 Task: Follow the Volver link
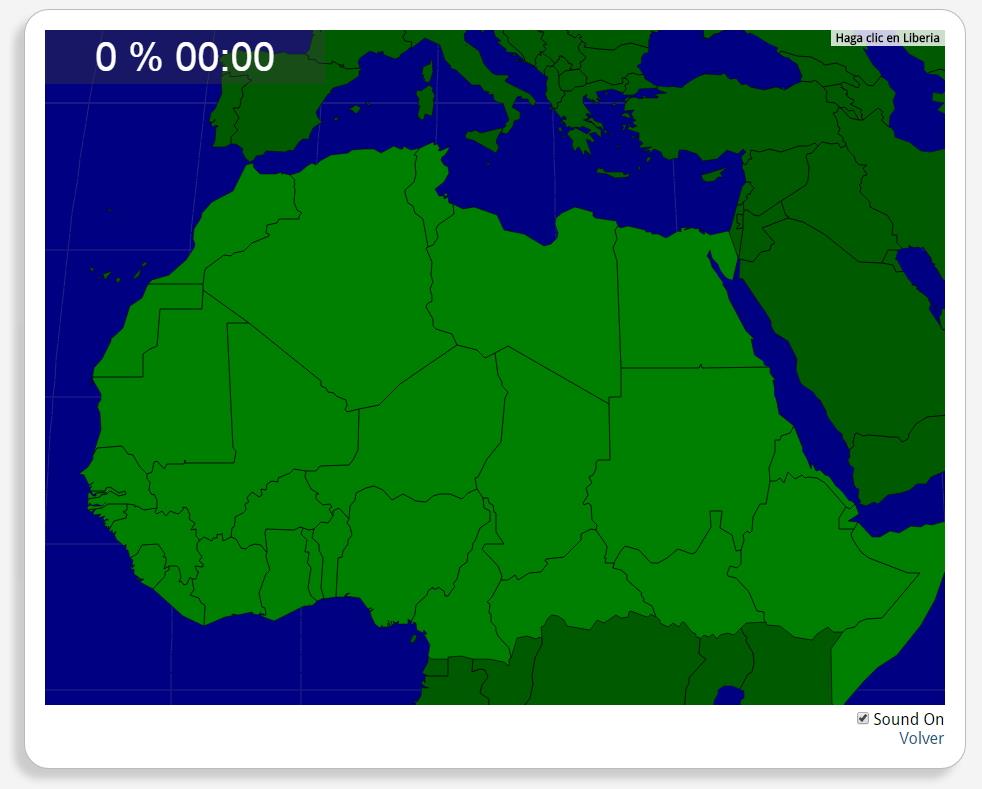click(921, 738)
